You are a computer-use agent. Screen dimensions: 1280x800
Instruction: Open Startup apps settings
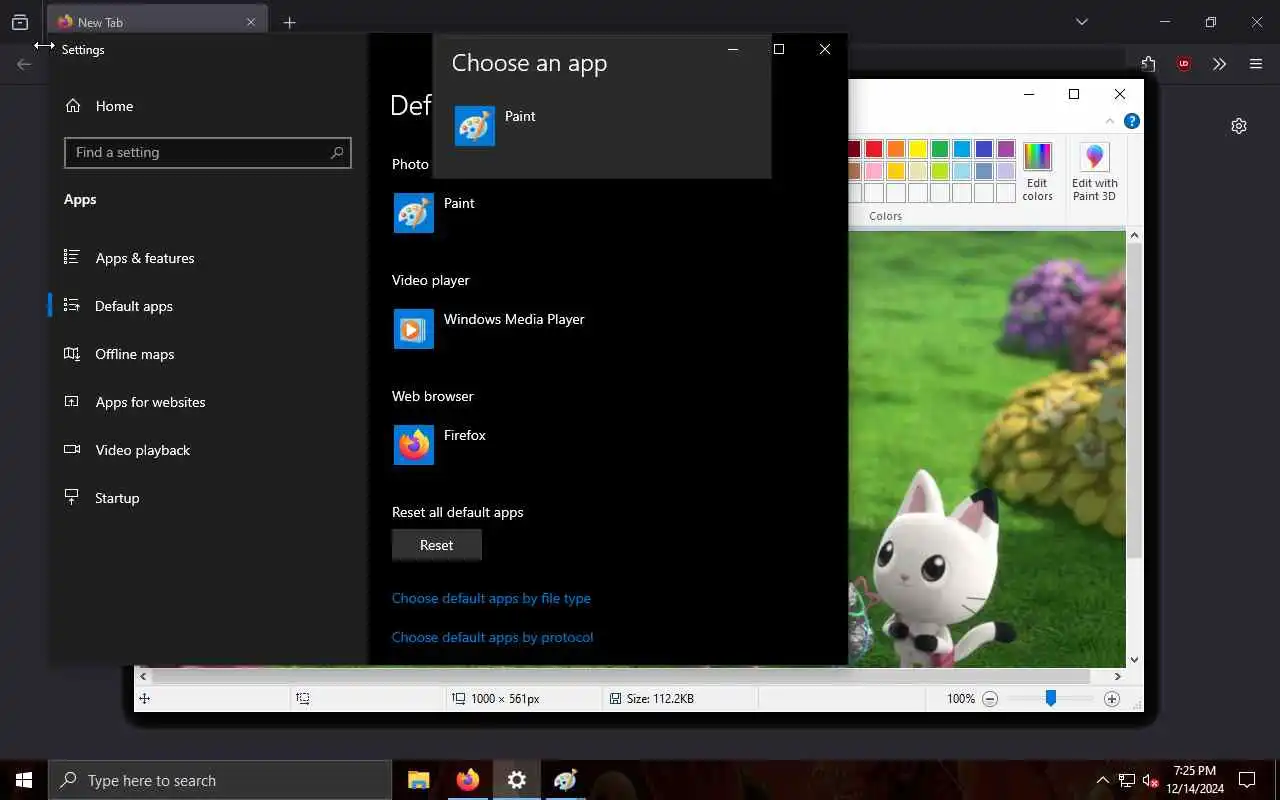point(101,498)
